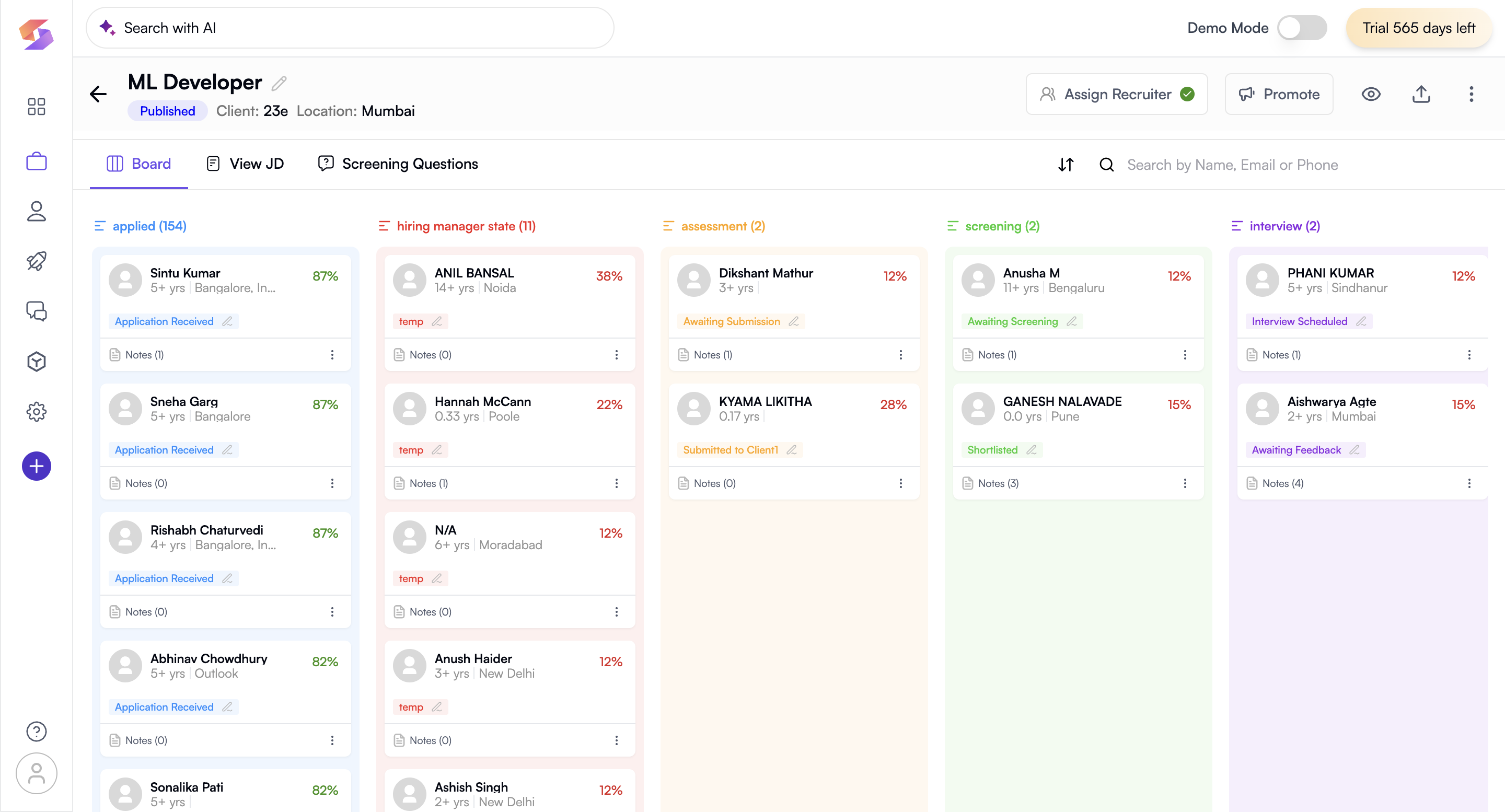Screen dimensions: 1505x812
Task: Click the upload share icon
Action: (1421, 94)
